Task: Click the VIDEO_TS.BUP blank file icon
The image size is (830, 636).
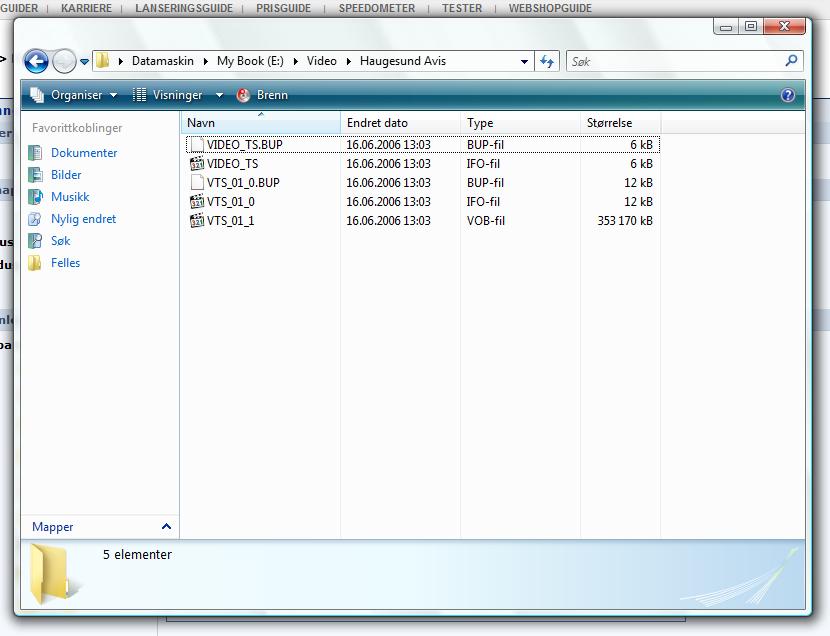Action: coord(197,144)
